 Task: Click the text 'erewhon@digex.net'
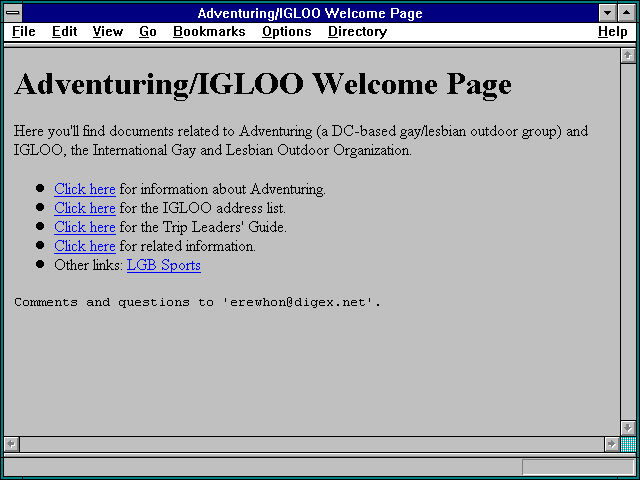coord(298,302)
